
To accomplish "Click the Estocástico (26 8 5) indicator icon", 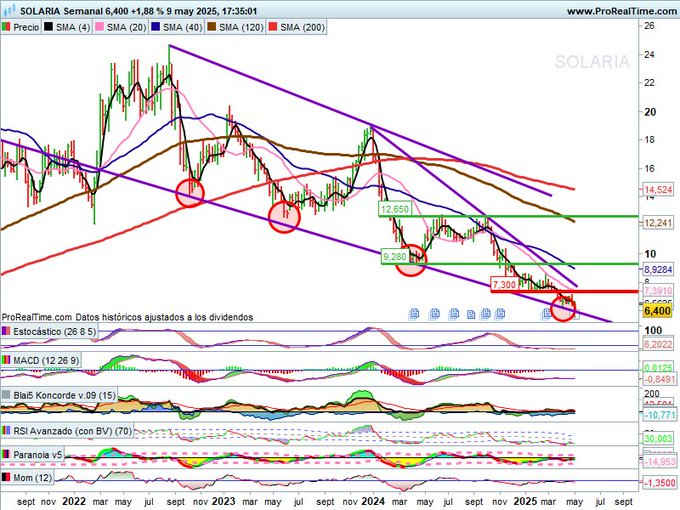I will [x=6, y=332].
